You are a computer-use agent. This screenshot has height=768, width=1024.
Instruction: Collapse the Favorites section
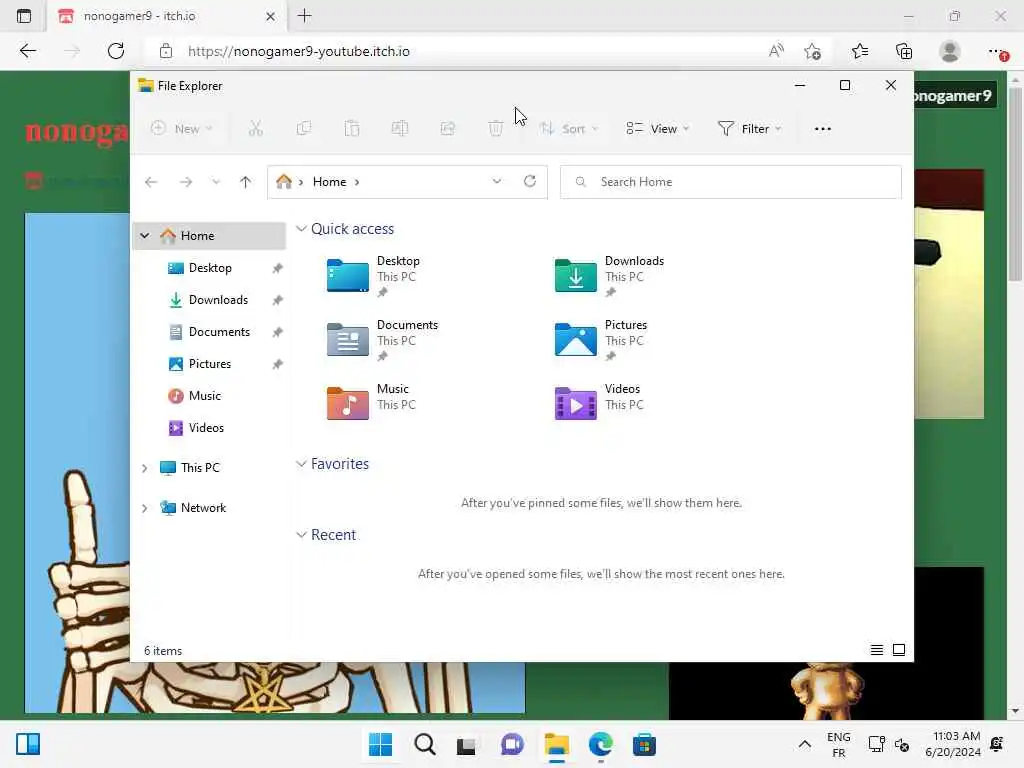pos(301,464)
